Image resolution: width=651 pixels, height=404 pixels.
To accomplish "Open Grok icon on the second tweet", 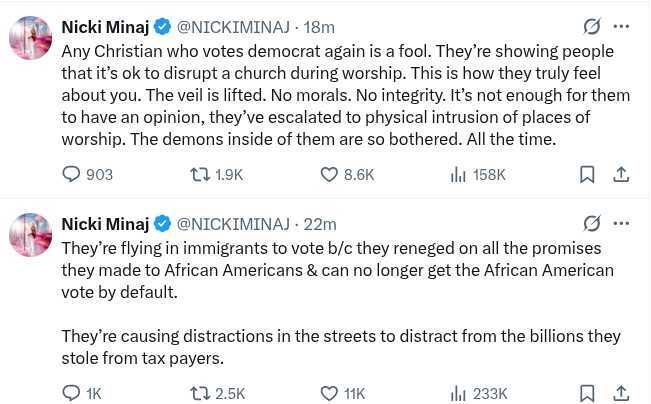I will pos(592,223).
